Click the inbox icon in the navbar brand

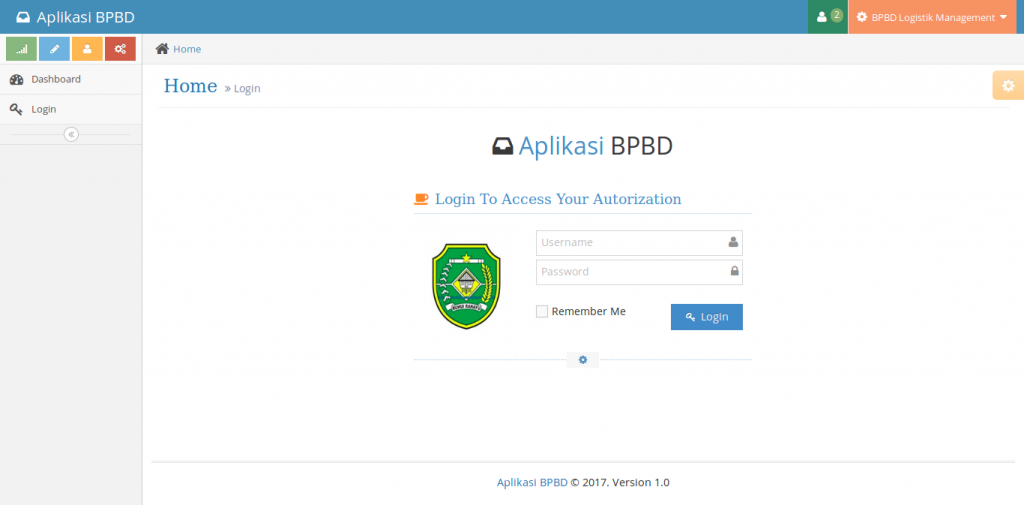pyautogui.click(x=23, y=18)
